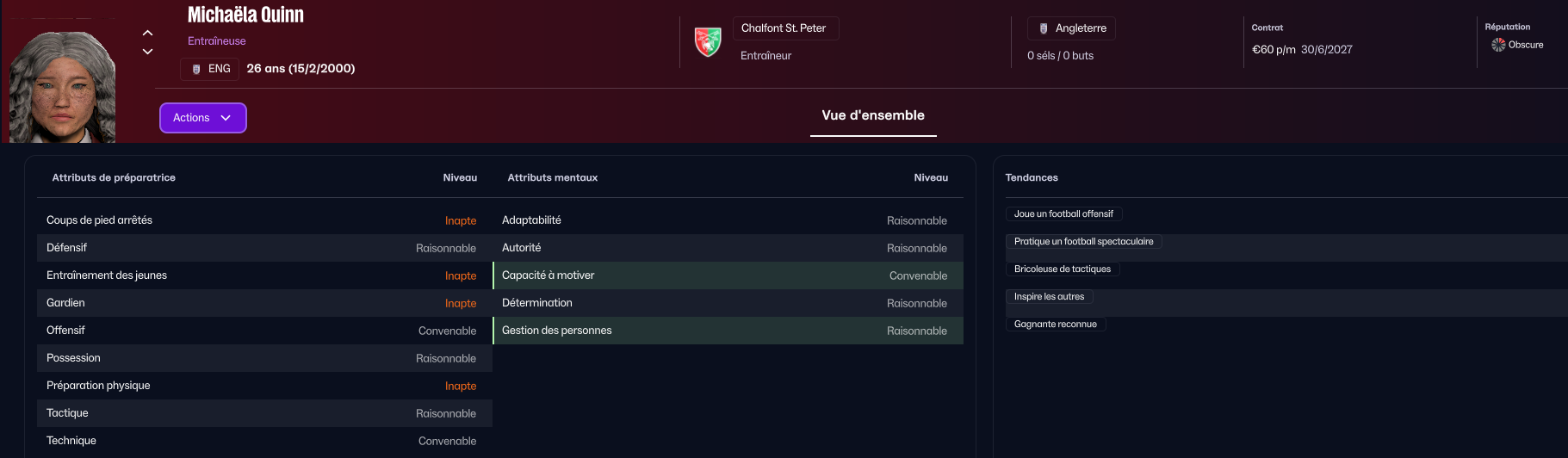Click the down chevron beside the portrait
This screenshot has height=458, width=1568.
point(147,52)
